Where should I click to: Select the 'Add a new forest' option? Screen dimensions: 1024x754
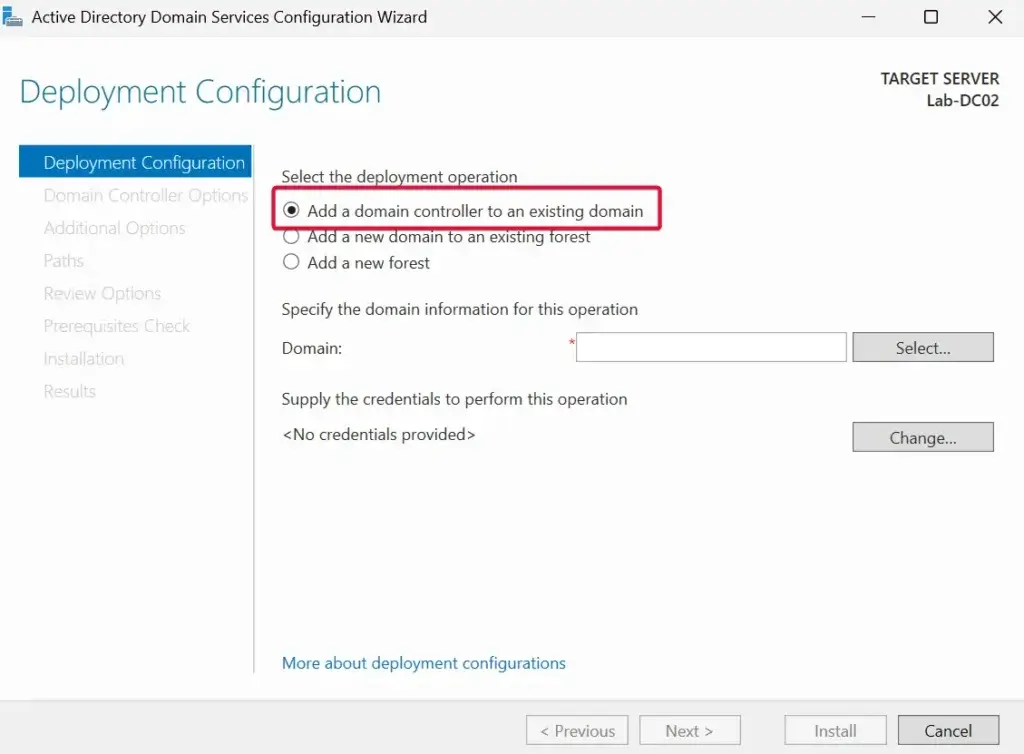(292, 263)
